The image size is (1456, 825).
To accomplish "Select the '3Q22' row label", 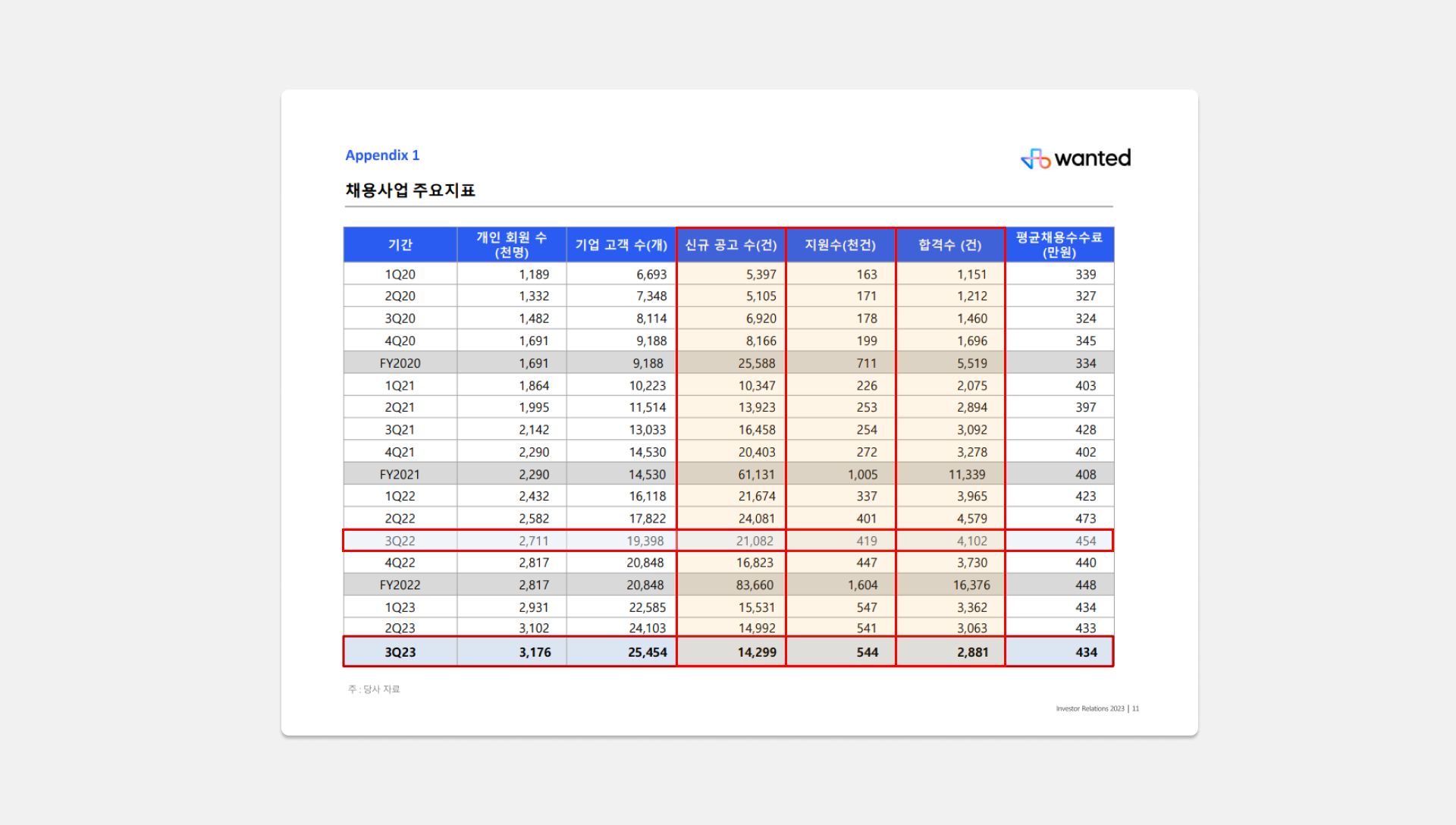I will click(x=400, y=541).
